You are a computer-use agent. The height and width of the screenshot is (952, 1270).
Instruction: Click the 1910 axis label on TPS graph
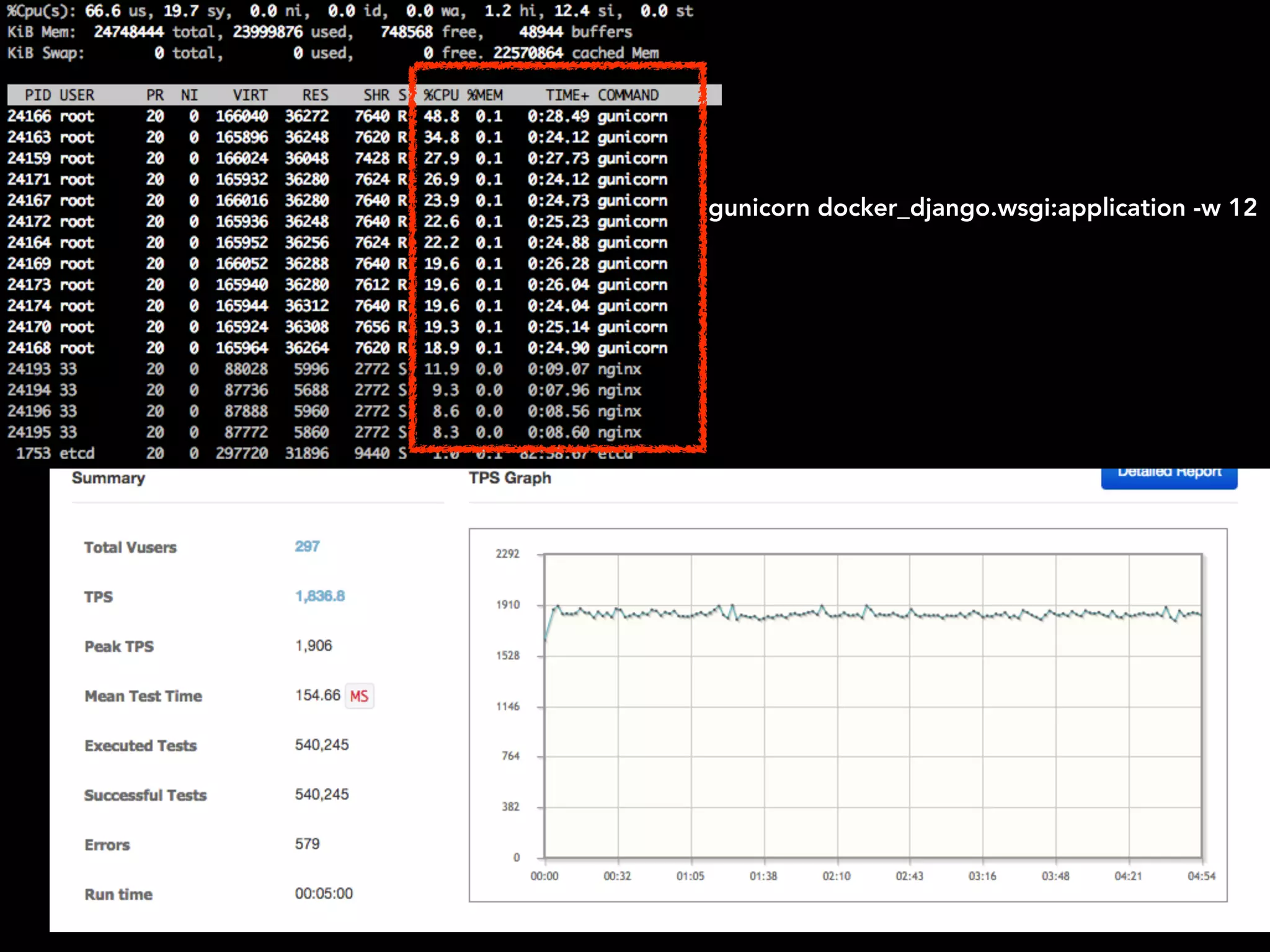tap(507, 605)
